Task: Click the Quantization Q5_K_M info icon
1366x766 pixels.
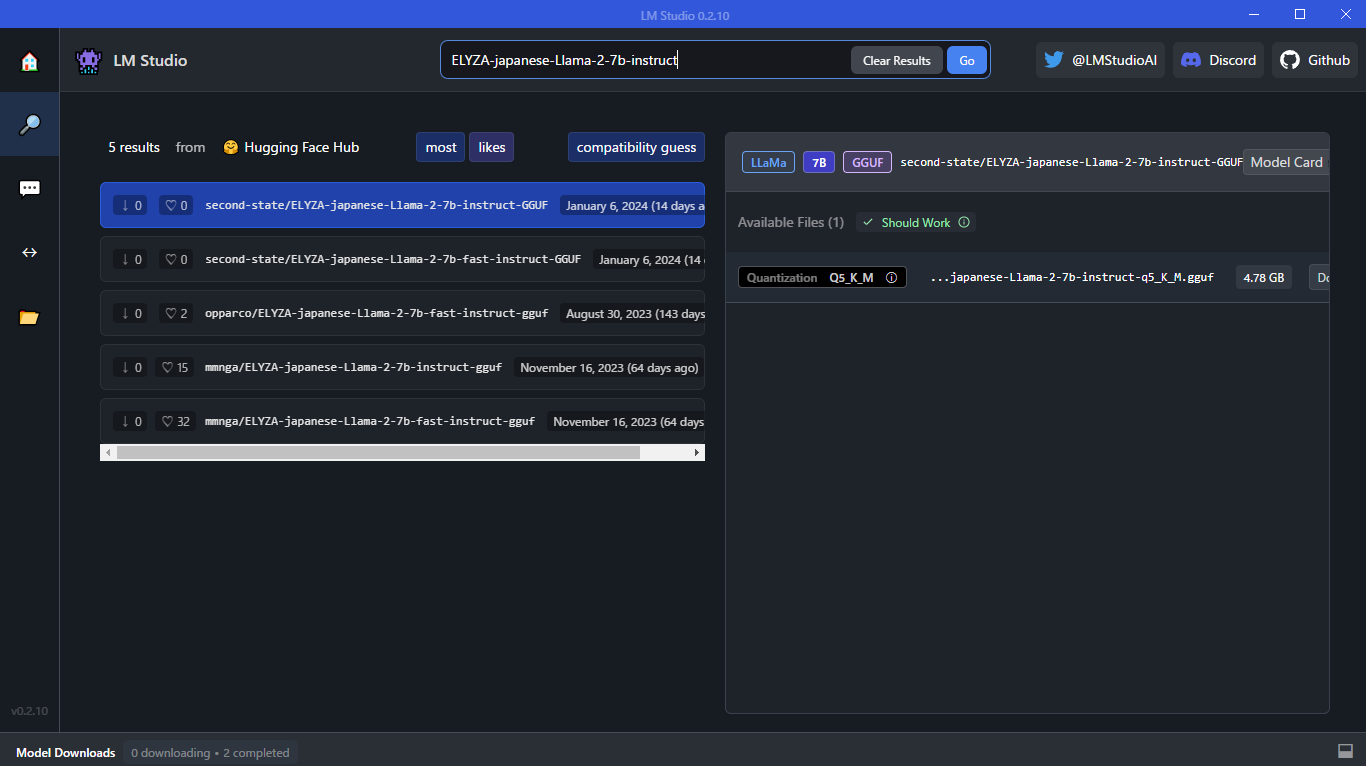Action: (x=891, y=277)
